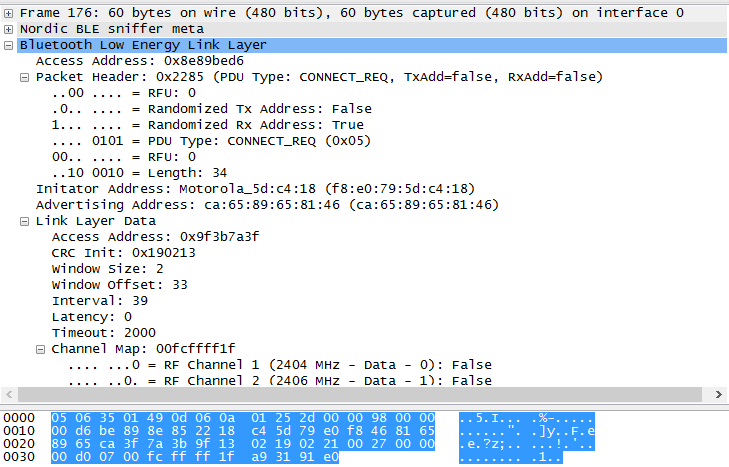Screen dimensions: 729x467
Task: Select the top-level Access Address 0x8e89bed6 row
Action: (139, 61)
